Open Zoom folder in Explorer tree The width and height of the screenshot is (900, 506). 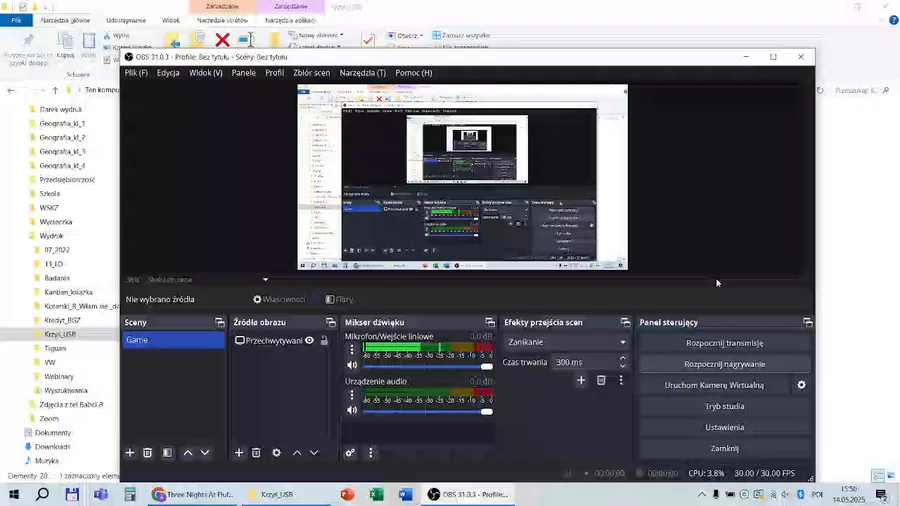coord(49,419)
